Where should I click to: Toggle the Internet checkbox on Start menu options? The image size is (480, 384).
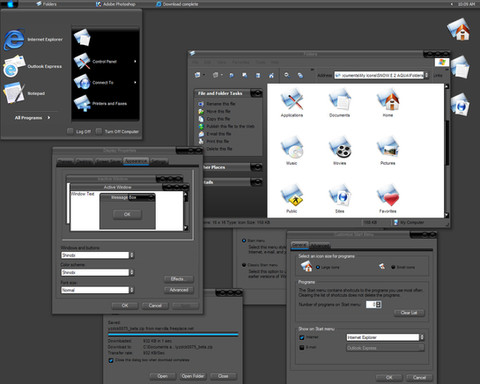[302, 337]
